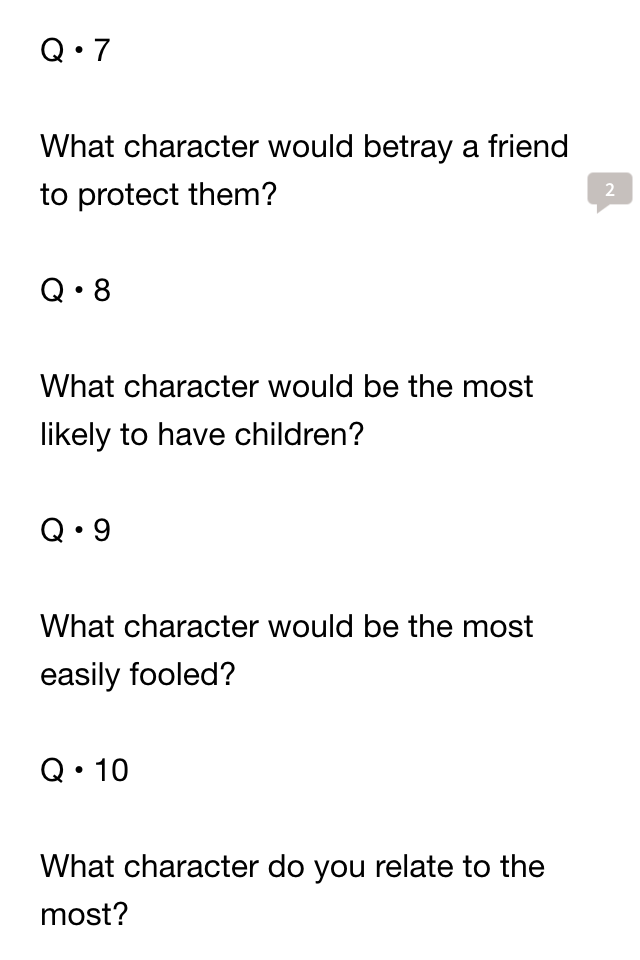Click the "Q • 7" heading
The width and height of the screenshot is (640, 960).
75,50
